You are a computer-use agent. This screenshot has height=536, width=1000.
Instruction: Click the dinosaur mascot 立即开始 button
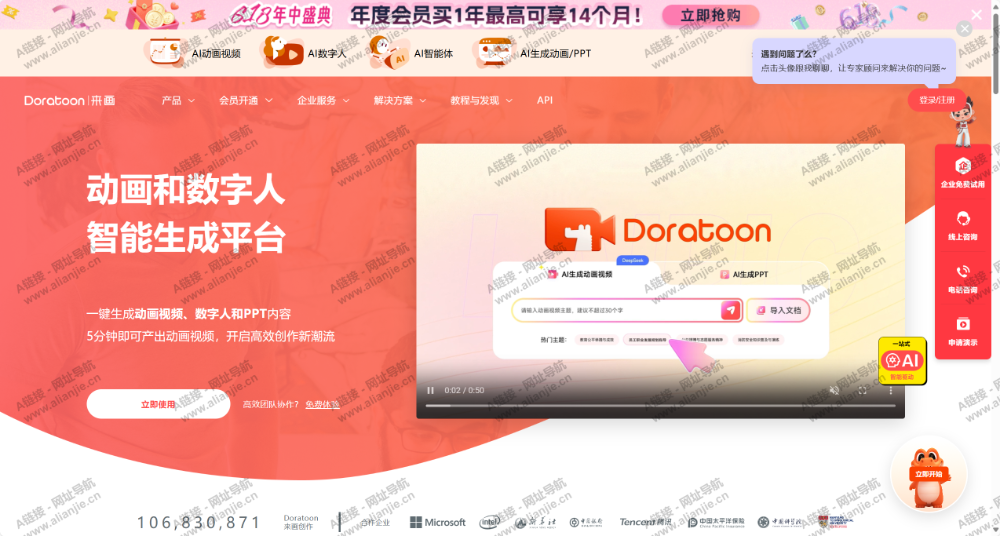929,474
